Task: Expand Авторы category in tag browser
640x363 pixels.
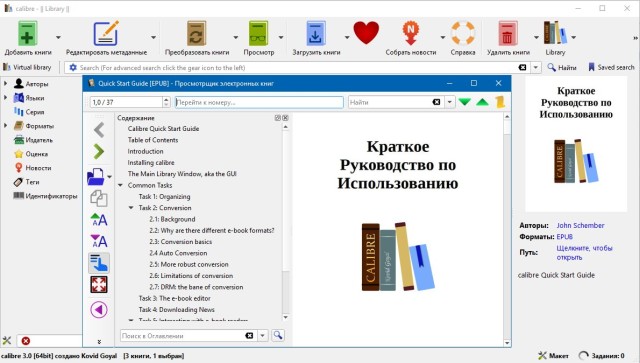Action: coord(5,84)
